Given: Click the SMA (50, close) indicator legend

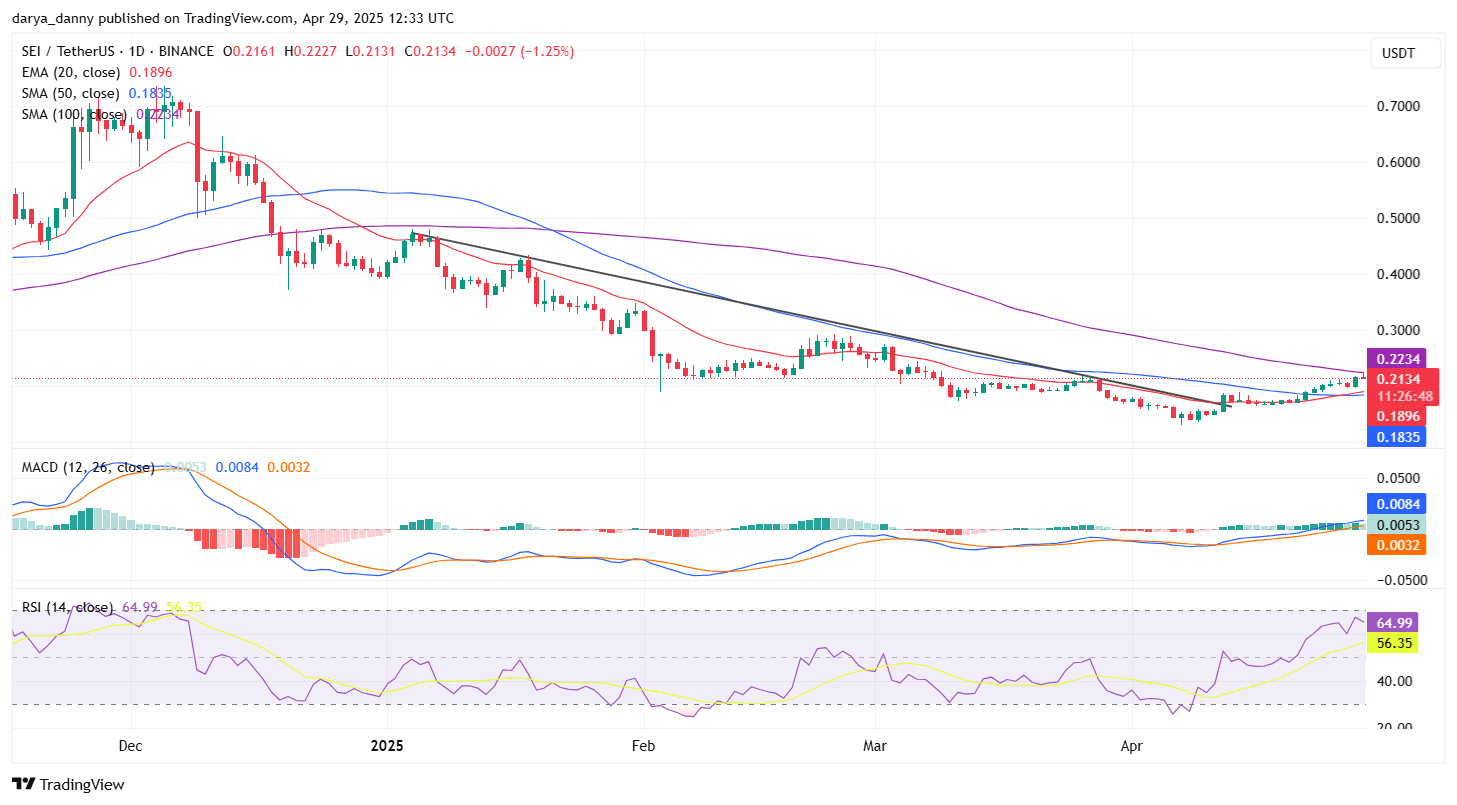Looking at the screenshot, I should tap(71, 93).
